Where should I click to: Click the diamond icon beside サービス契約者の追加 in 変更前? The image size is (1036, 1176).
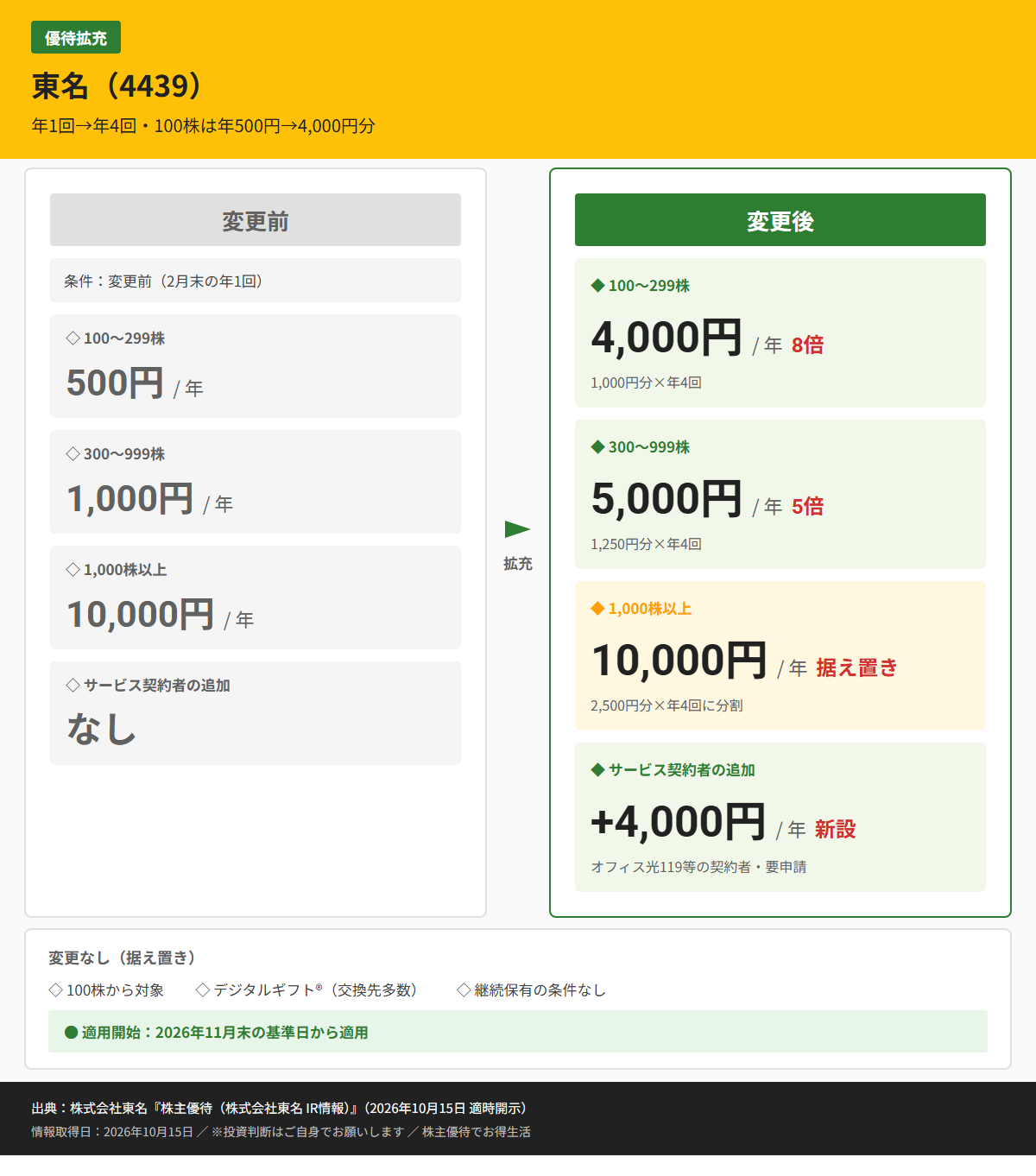[x=73, y=686]
